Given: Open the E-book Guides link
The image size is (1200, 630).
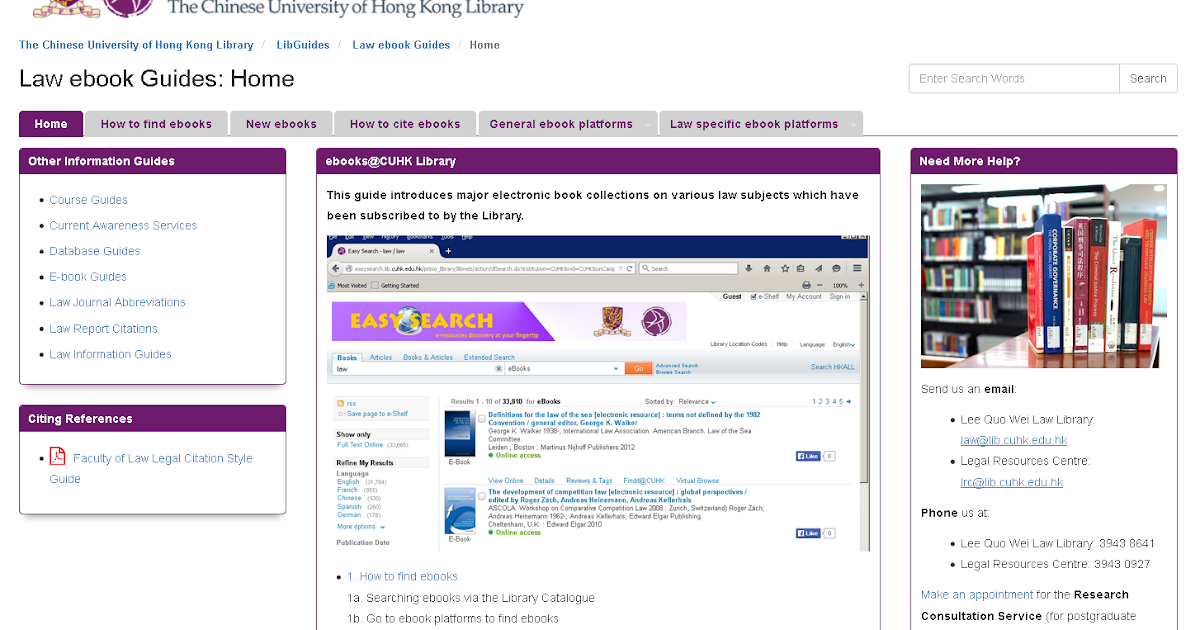Looking at the screenshot, I should click(x=88, y=277).
